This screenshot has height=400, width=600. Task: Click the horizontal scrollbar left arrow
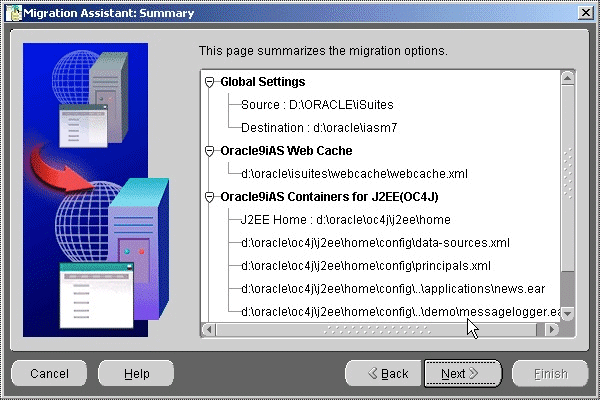pos(209,329)
